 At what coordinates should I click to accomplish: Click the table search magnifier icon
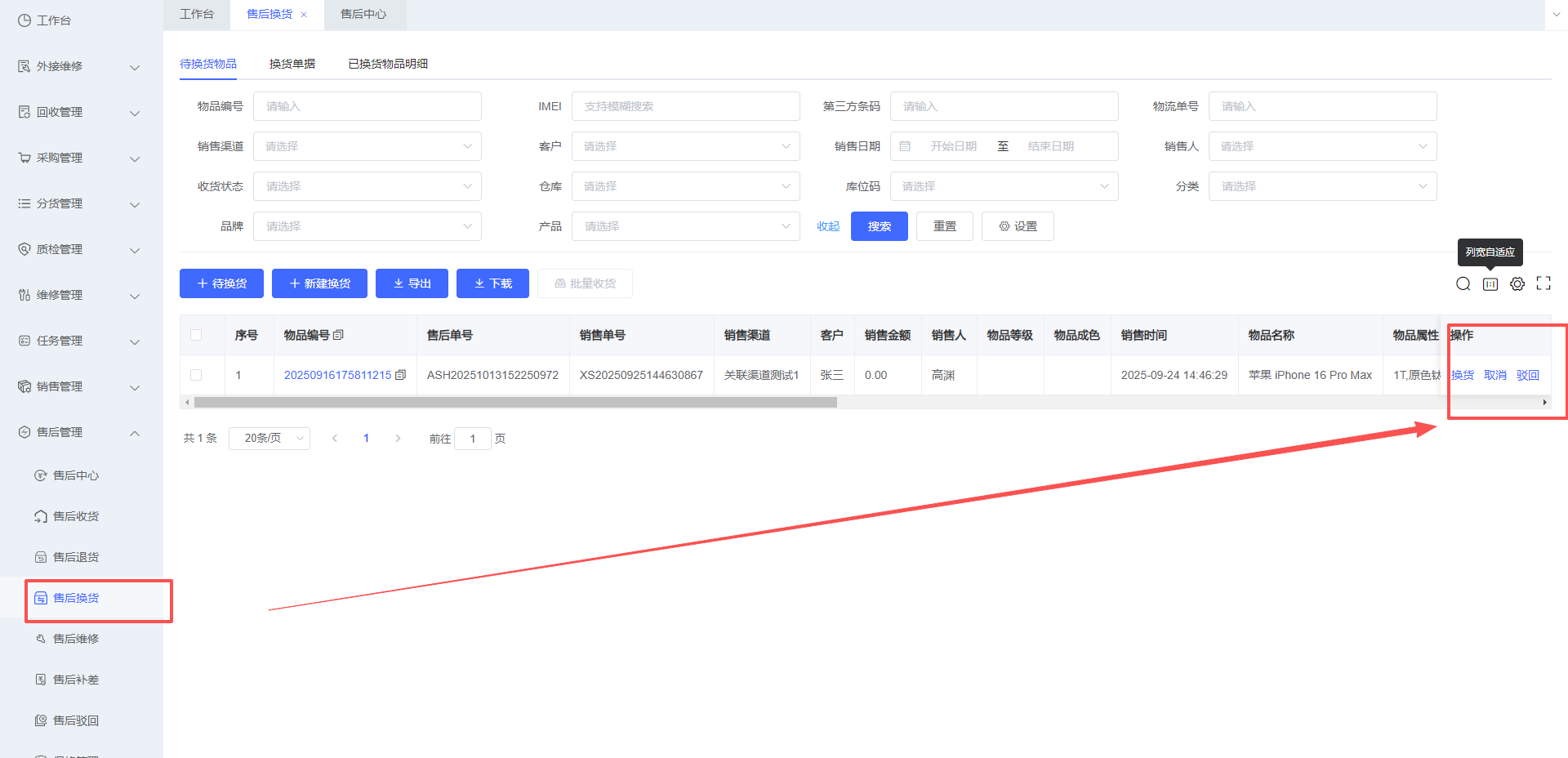(x=1463, y=283)
